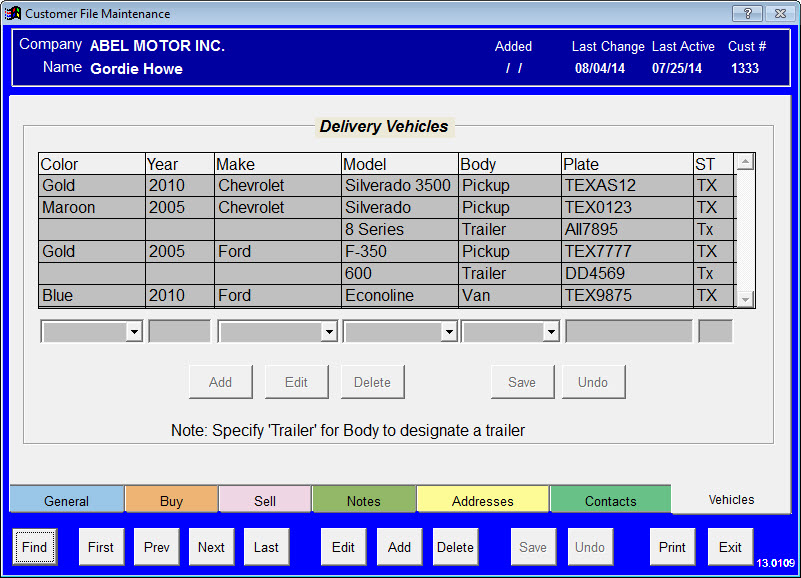Select the '8 Series' model cell

pos(399,229)
